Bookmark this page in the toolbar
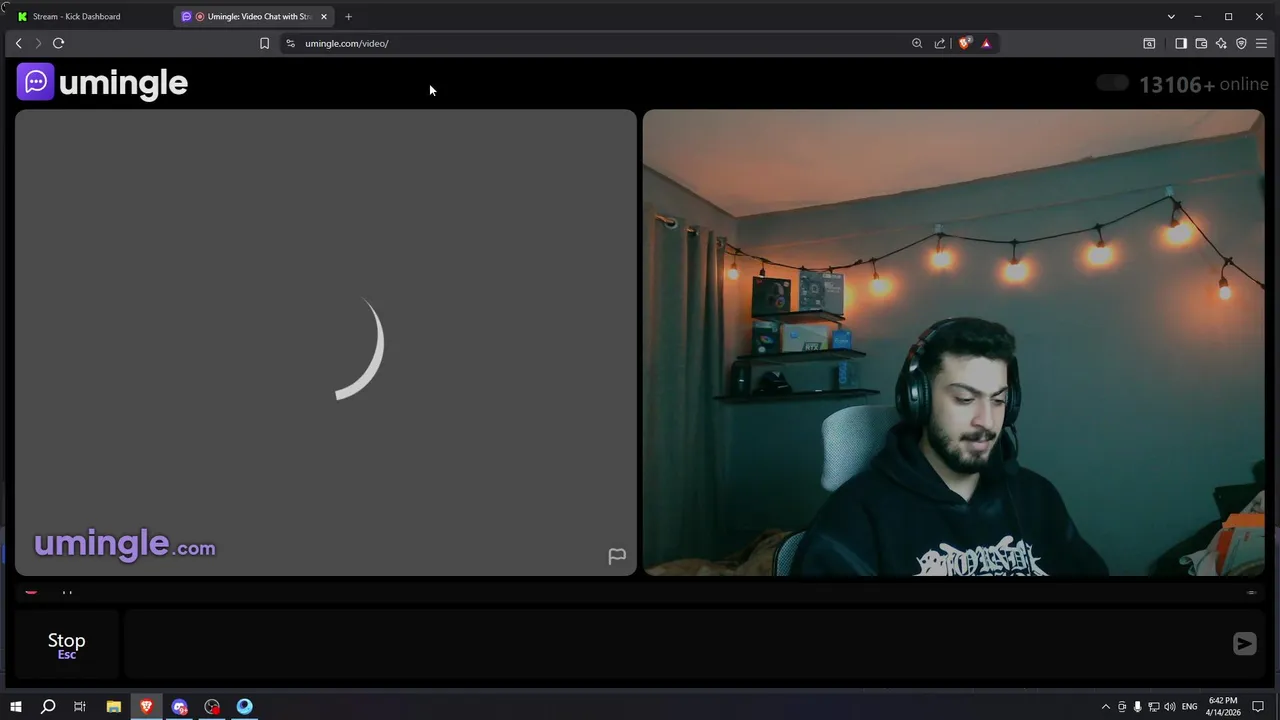The image size is (1280, 720). 264,43
